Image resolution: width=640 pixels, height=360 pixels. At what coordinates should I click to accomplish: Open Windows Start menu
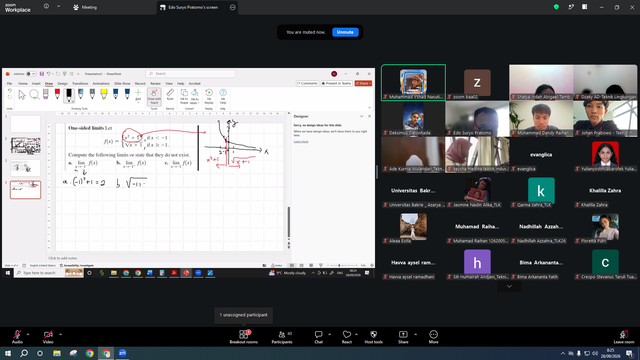click(x=8, y=353)
